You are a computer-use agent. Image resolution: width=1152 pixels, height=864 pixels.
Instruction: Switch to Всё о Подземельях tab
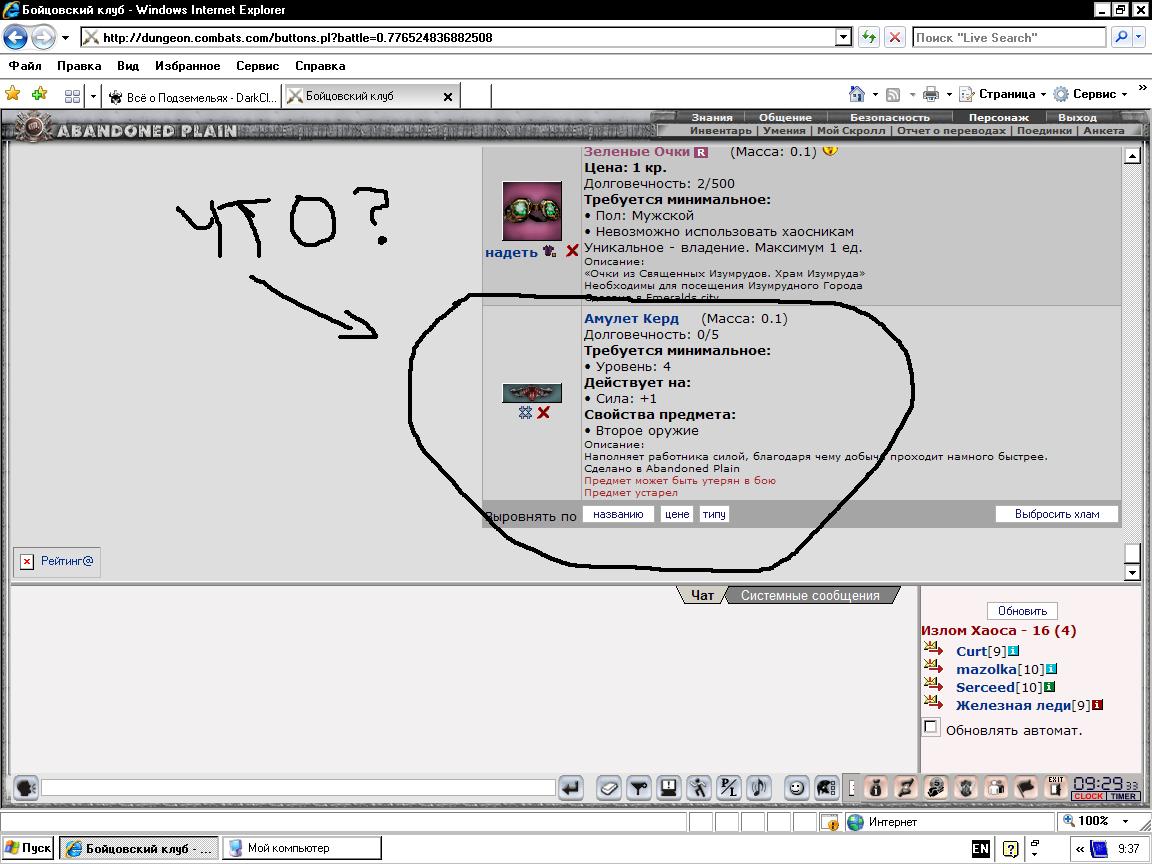coord(192,97)
